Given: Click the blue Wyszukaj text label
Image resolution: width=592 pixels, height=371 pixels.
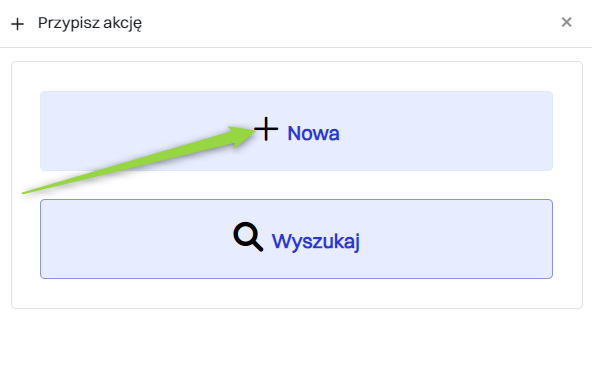Looking at the screenshot, I should point(316,241).
